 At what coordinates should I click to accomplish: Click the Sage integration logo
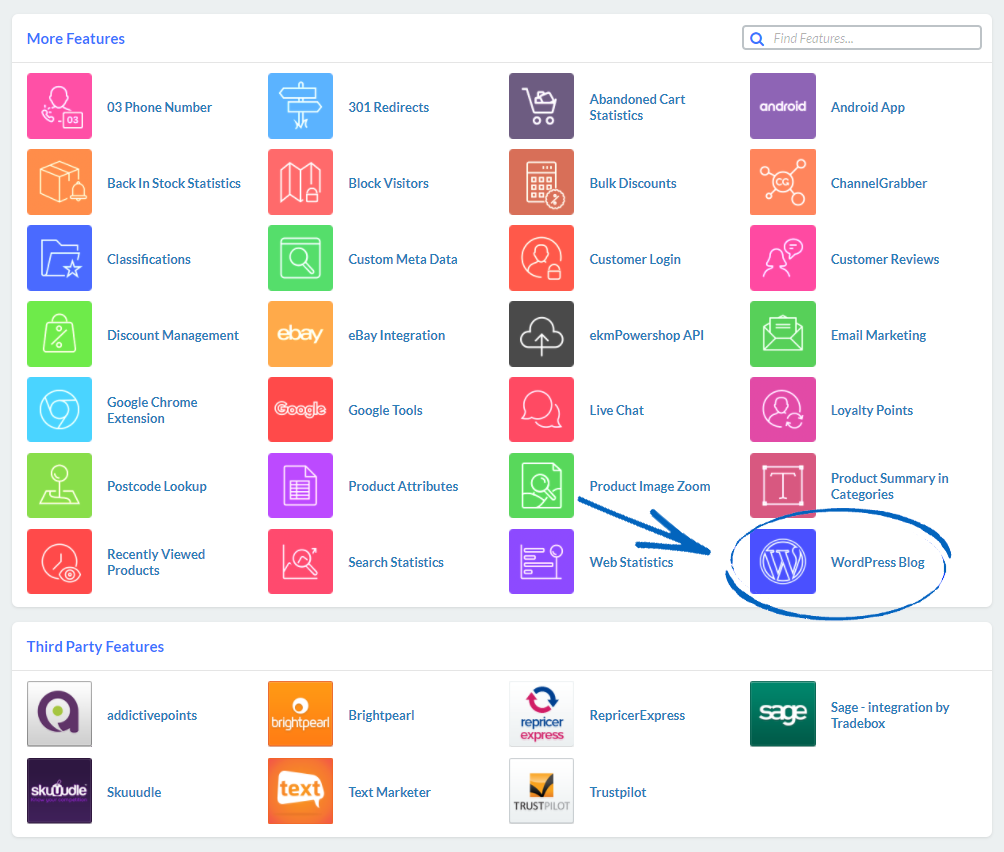pos(782,714)
